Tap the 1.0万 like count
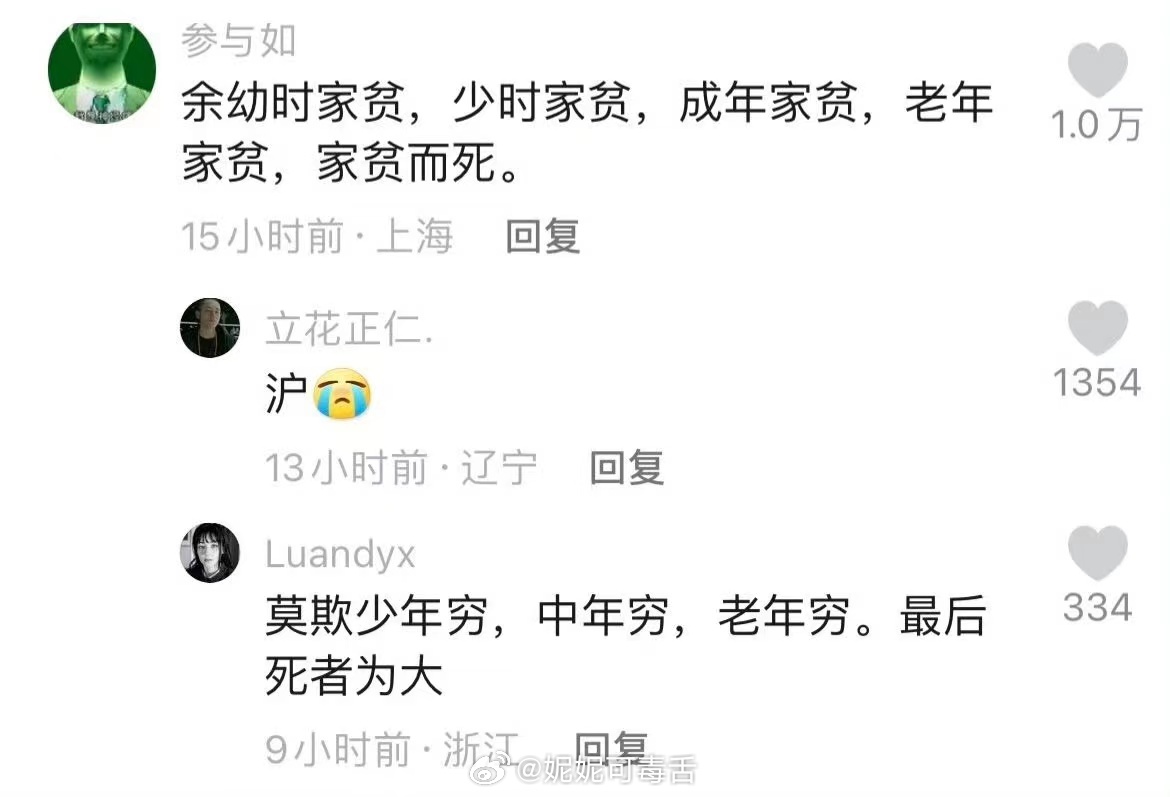The image size is (1170, 797). (x=1097, y=125)
